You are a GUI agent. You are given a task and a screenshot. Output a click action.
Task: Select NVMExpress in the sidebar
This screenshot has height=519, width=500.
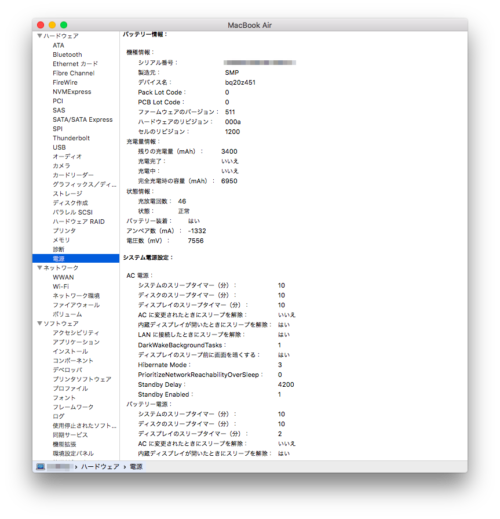pos(72,92)
